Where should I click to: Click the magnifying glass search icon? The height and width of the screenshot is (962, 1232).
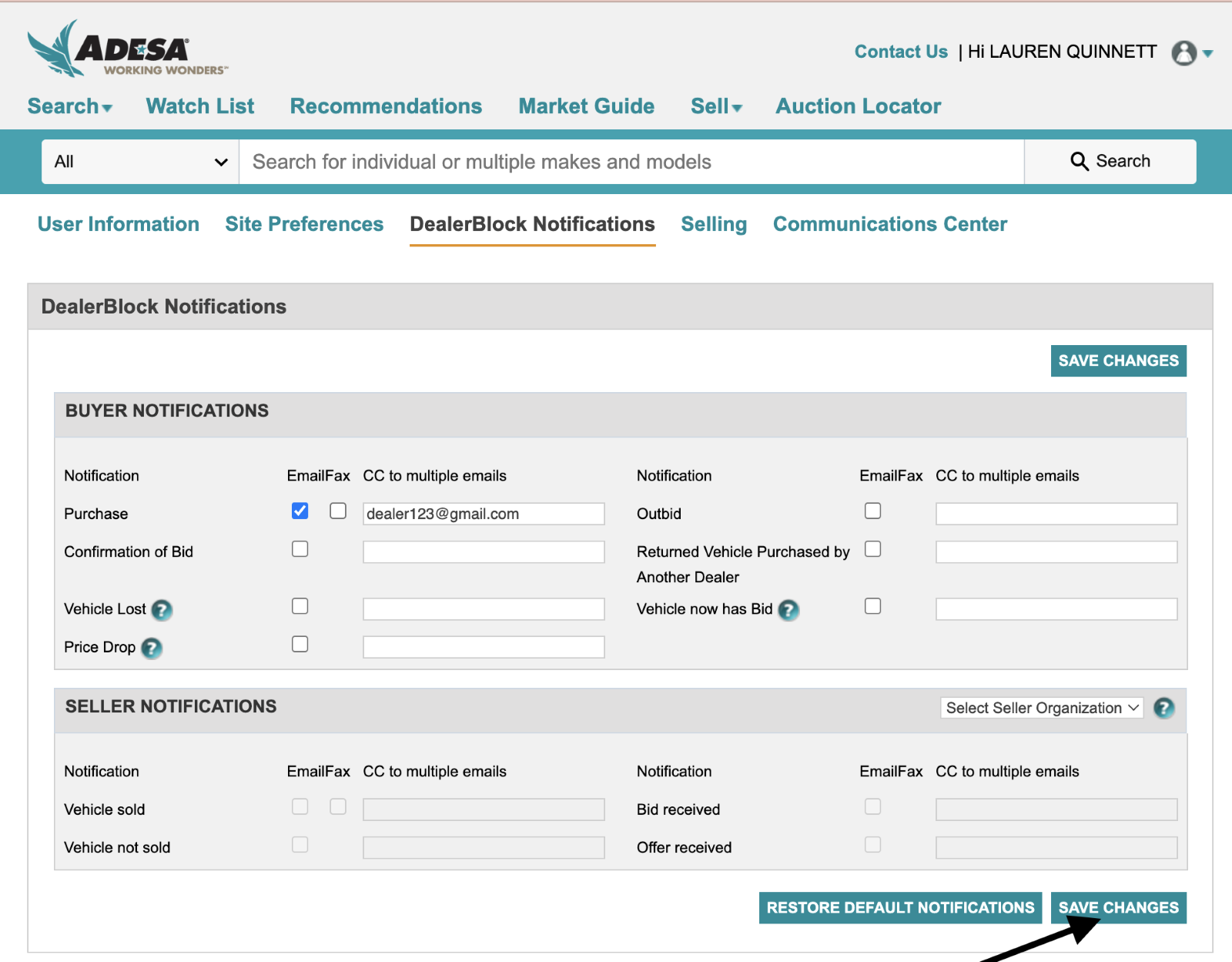(1080, 161)
